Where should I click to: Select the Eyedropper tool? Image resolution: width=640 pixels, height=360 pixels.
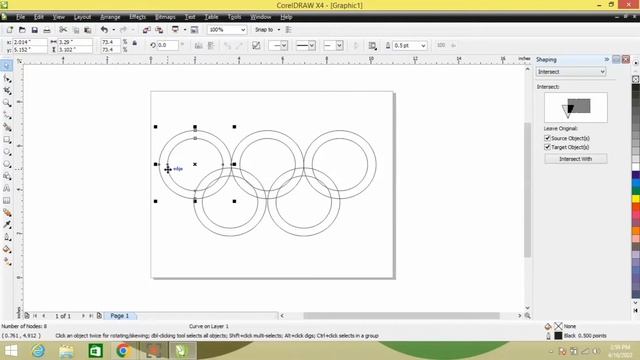pyautogui.click(x=7, y=225)
